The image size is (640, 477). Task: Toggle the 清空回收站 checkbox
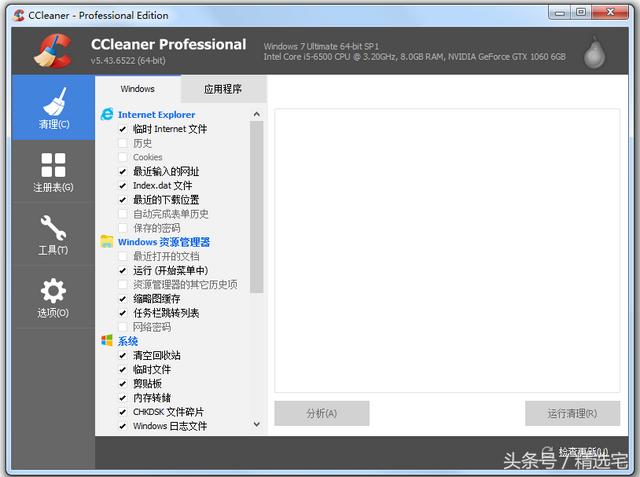(x=123, y=355)
